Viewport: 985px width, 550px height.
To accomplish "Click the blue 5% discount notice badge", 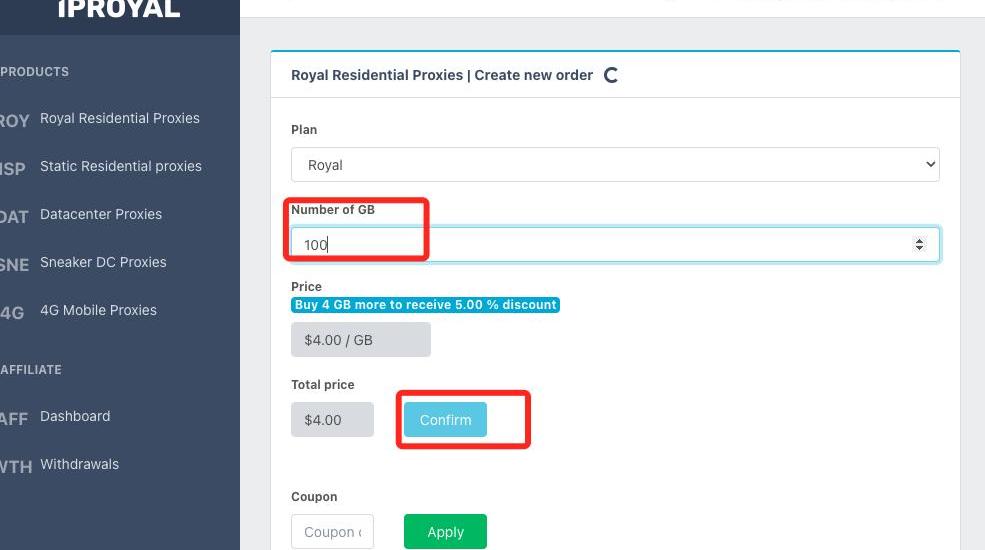I will pyautogui.click(x=426, y=305).
